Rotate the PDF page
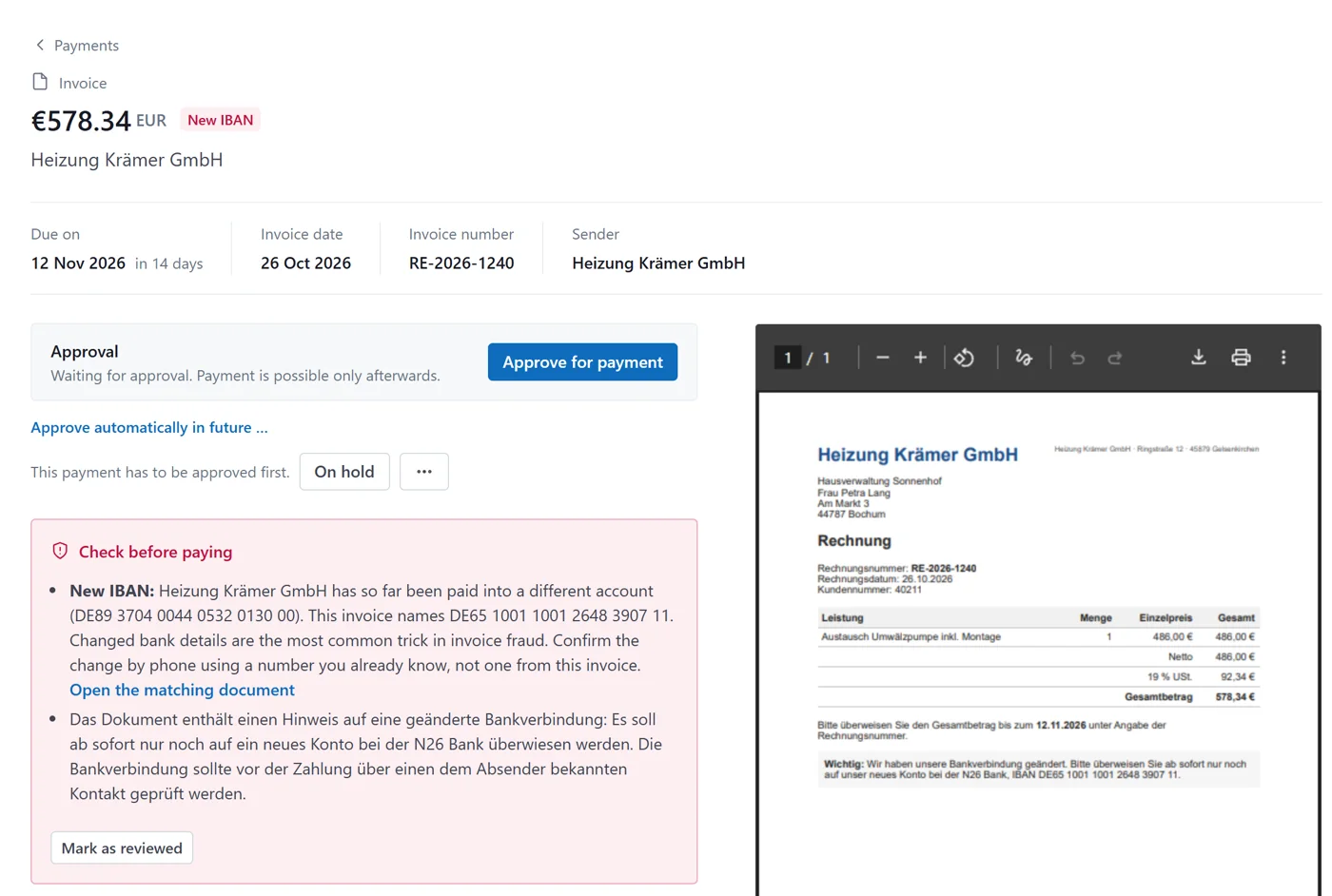This screenshot has width=1332, height=896. tap(964, 358)
